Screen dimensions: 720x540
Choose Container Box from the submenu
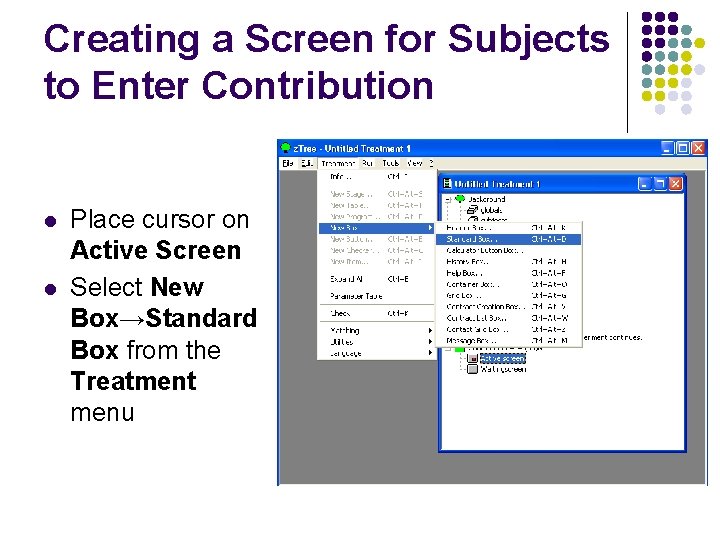click(x=508, y=284)
